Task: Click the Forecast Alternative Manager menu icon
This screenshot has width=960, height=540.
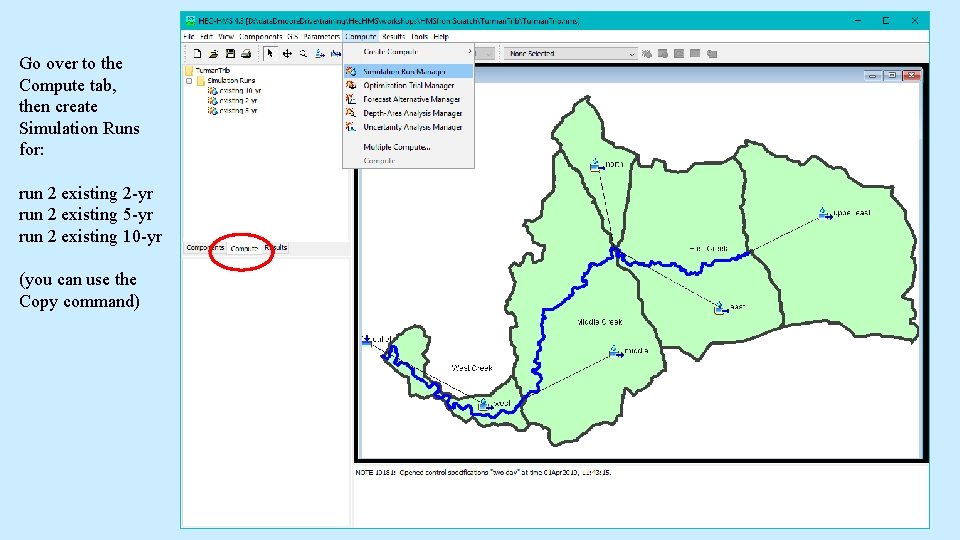Action: (351, 99)
